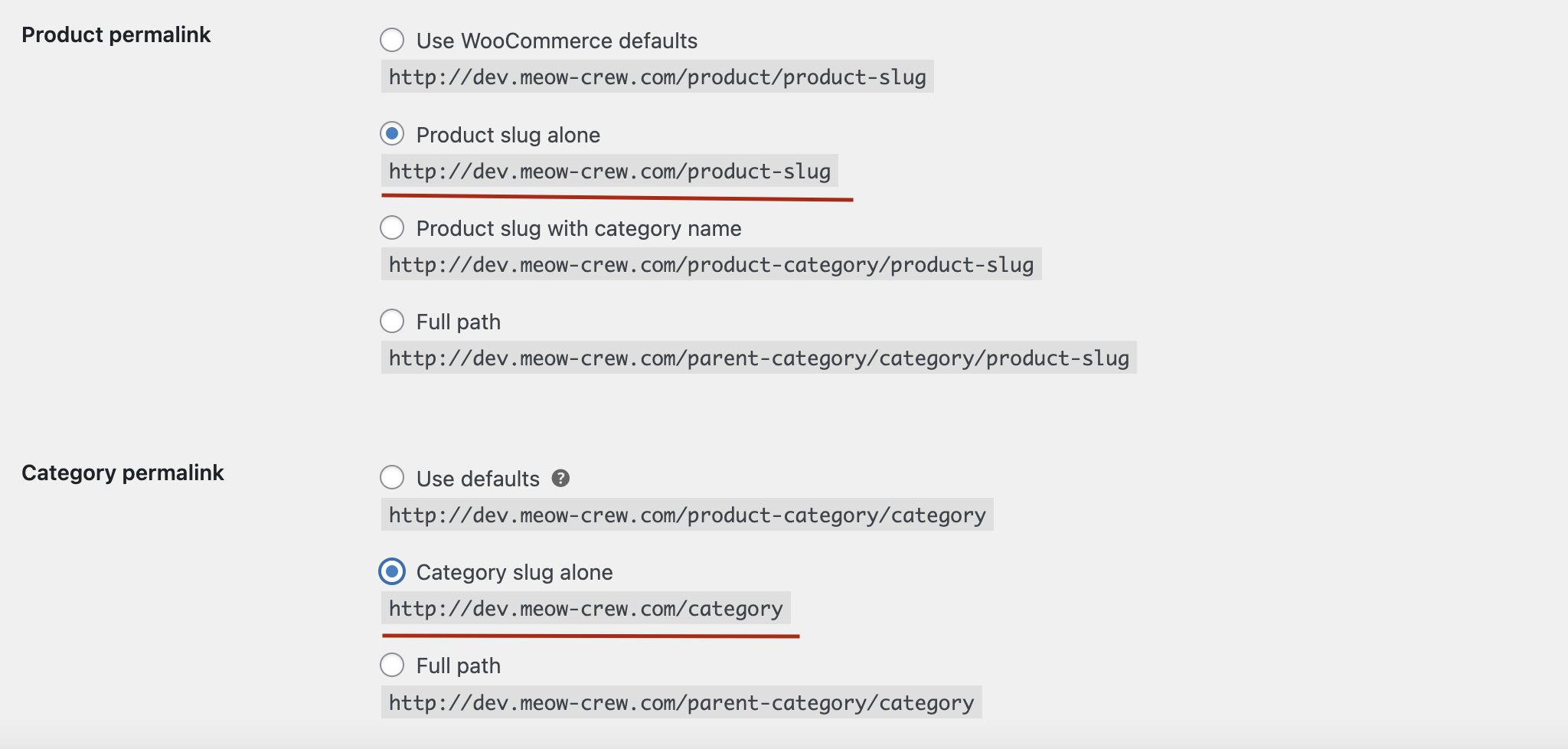This screenshot has width=1568, height=749.
Task: Click the Product permalink section heading
Action: (x=116, y=34)
